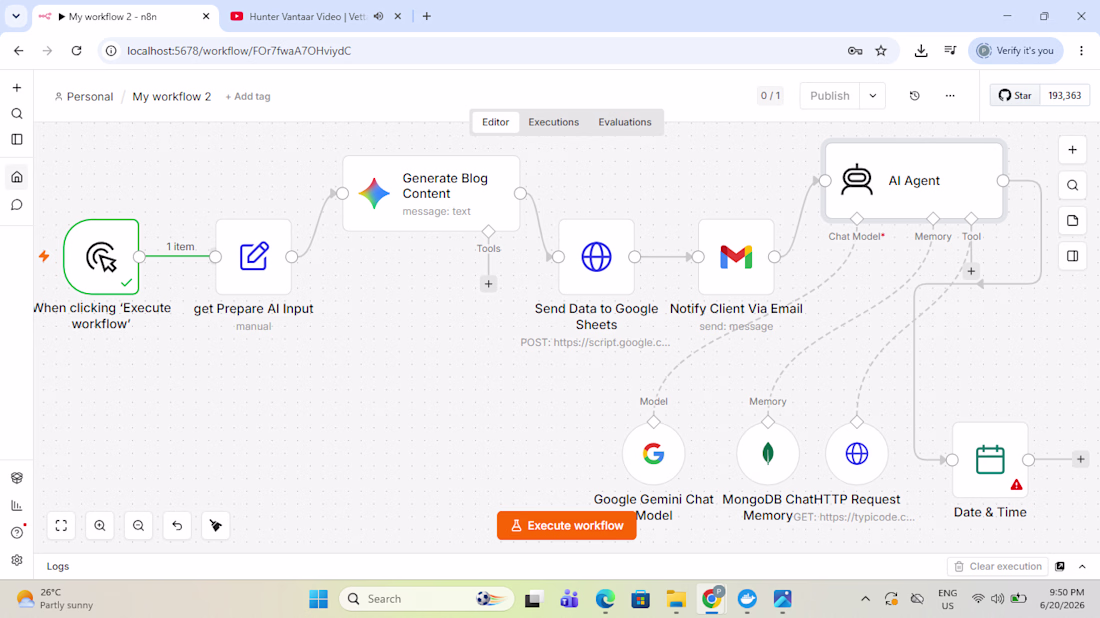This screenshot has height=618, width=1100.
Task: Expand the logs panel chevron
Action: [1082, 566]
